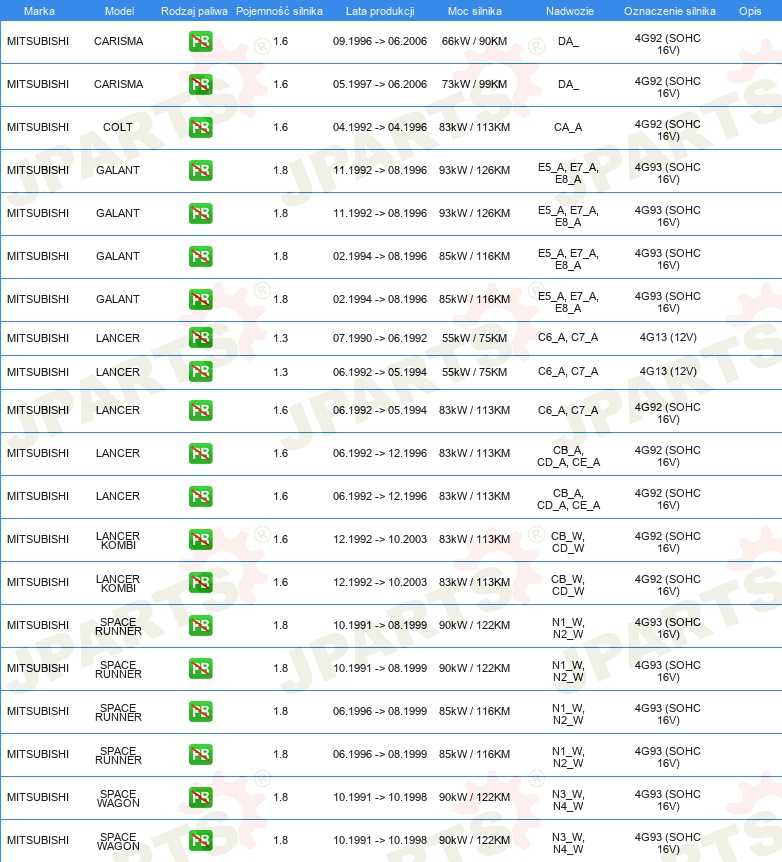The image size is (782, 862).
Task: Click the Rodzaj paliwa column header
Action: 194,11
